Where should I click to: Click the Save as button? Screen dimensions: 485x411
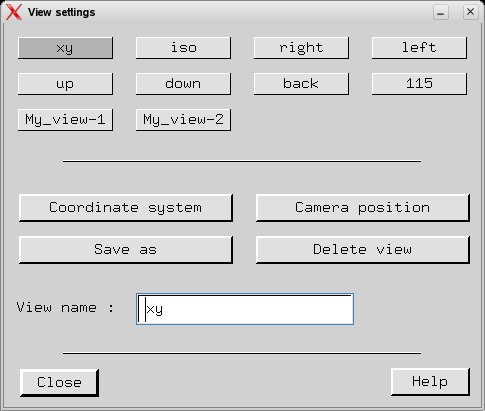click(126, 250)
